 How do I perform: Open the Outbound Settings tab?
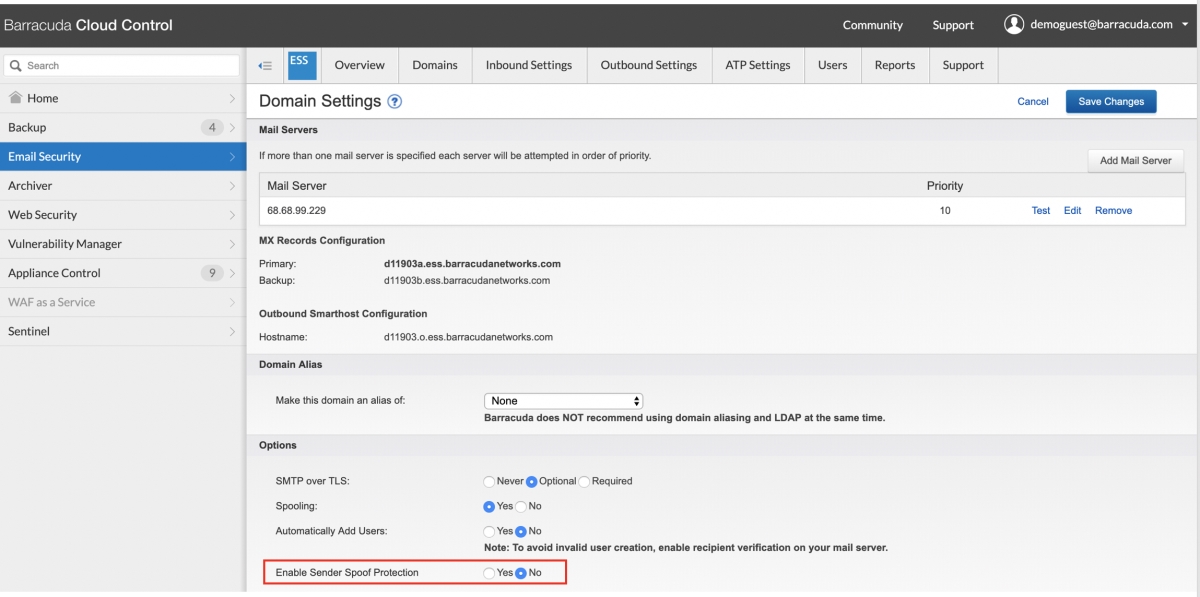point(648,65)
